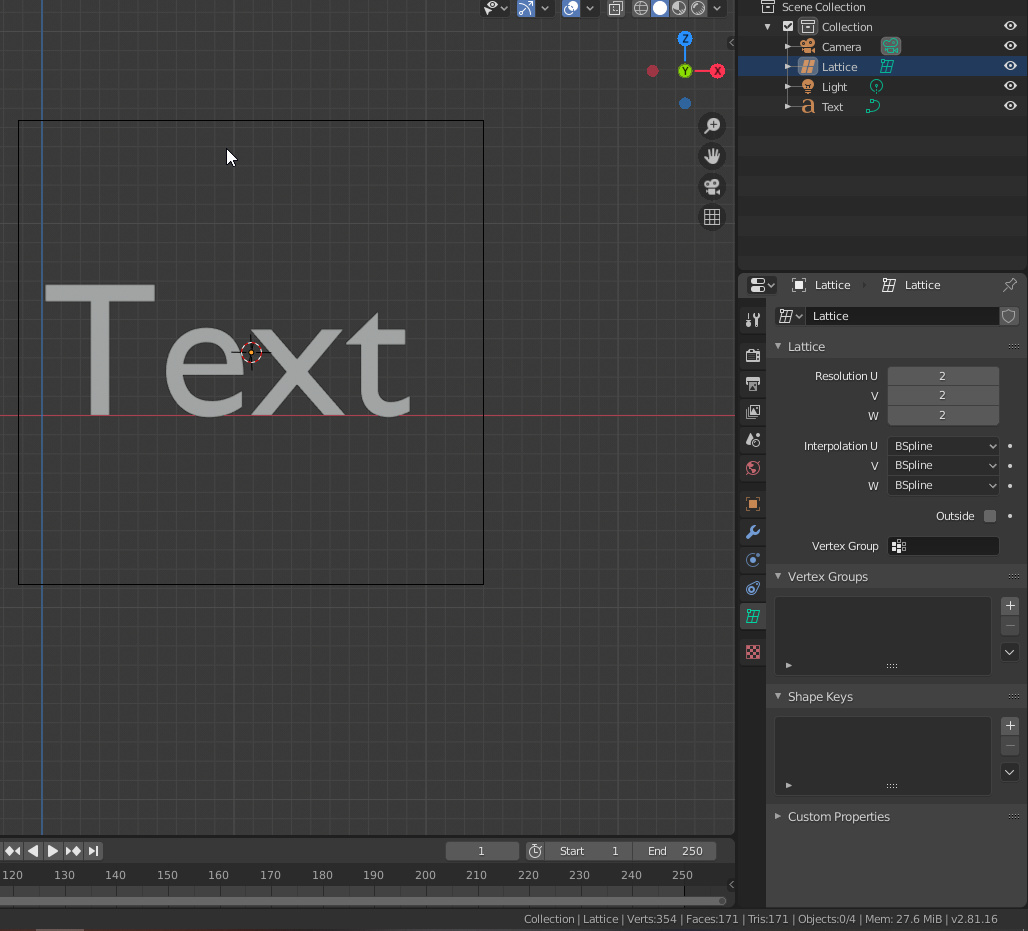The height and width of the screenshot is (931, 1028).
Task: Open the Object Constraints properties tab
Action: click(753, 588)
